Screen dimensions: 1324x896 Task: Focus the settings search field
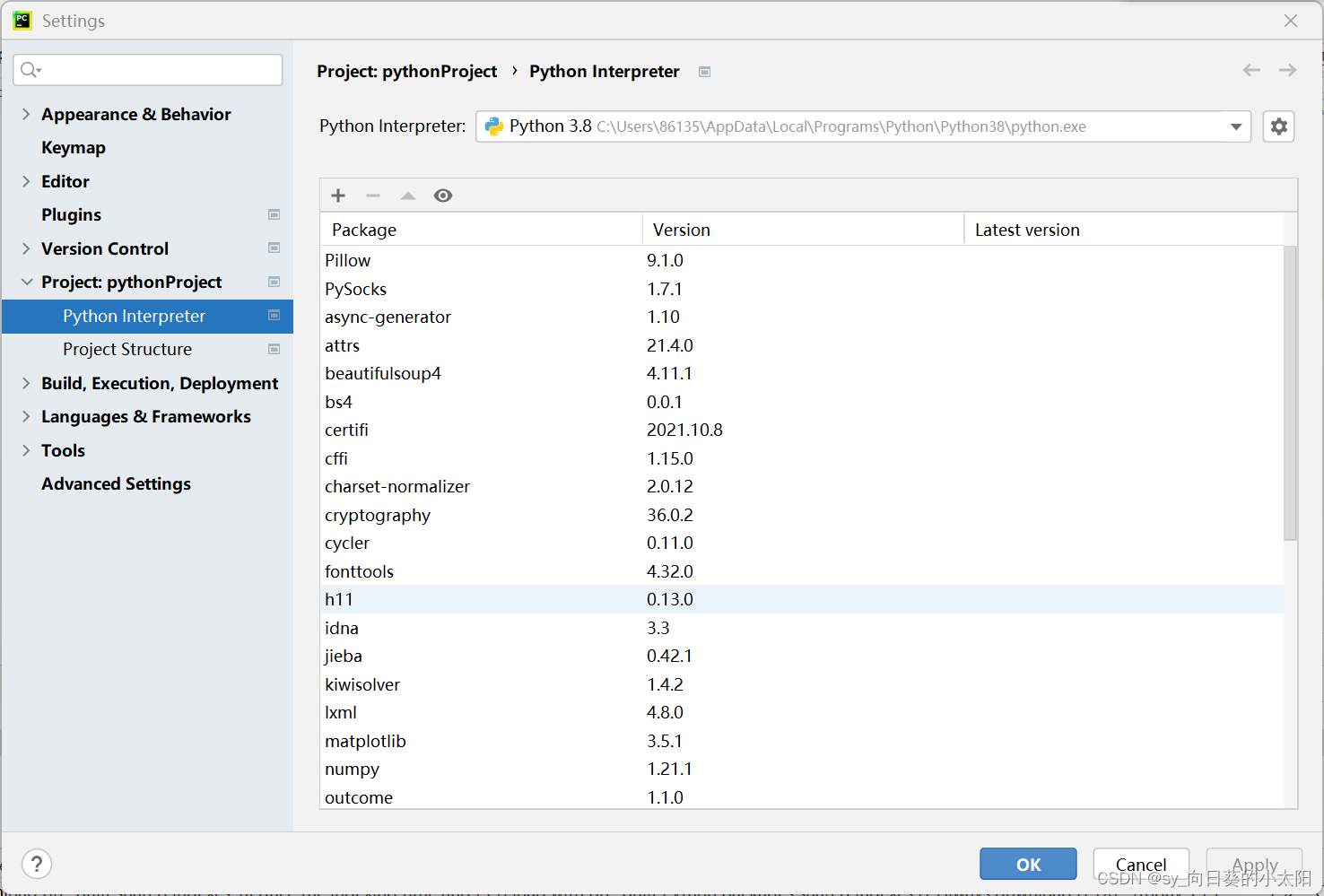pyautogui.click(x=148, y=70)
